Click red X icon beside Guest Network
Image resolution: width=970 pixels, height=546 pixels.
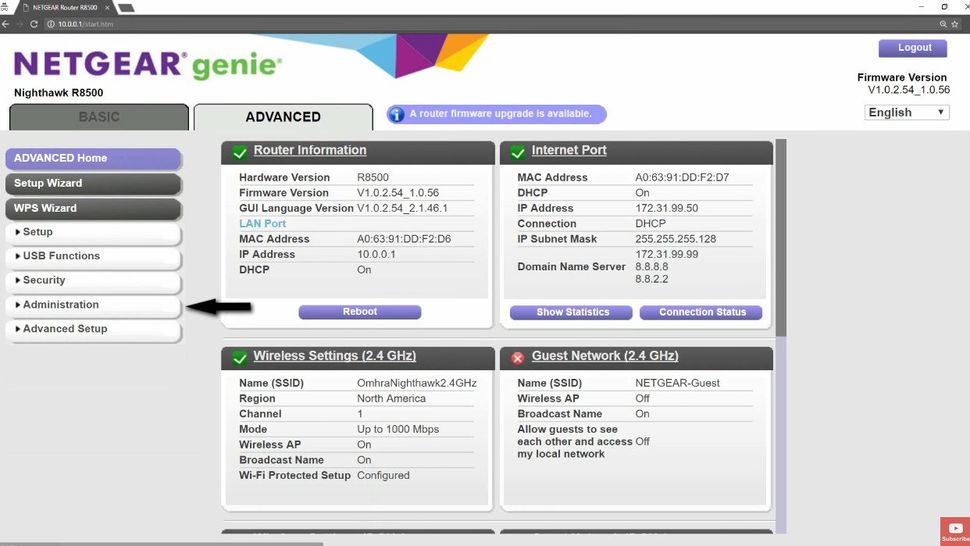click(x=518, y=357)
